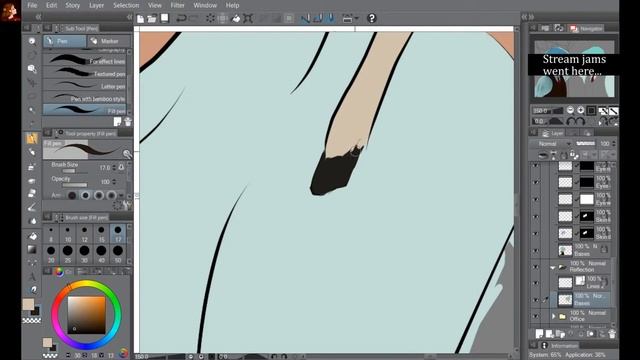The image size is (640, 360).
Task: Click the Scale/Transform icon in top toolbar
Action: click(248, 18)
